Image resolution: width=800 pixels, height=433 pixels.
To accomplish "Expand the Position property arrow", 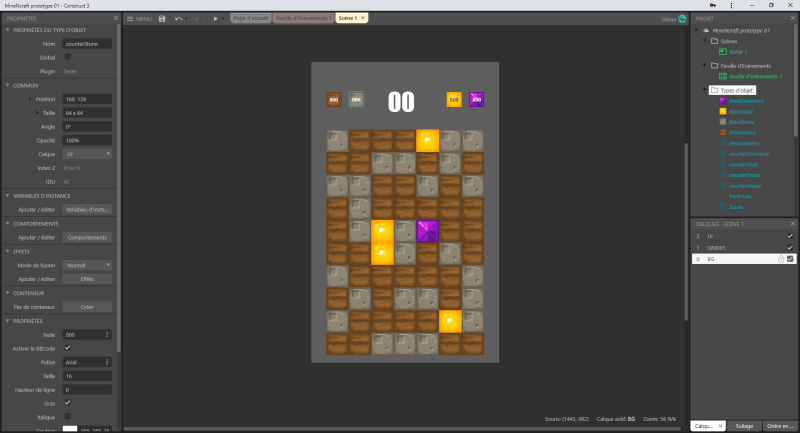I will point(30,99).
